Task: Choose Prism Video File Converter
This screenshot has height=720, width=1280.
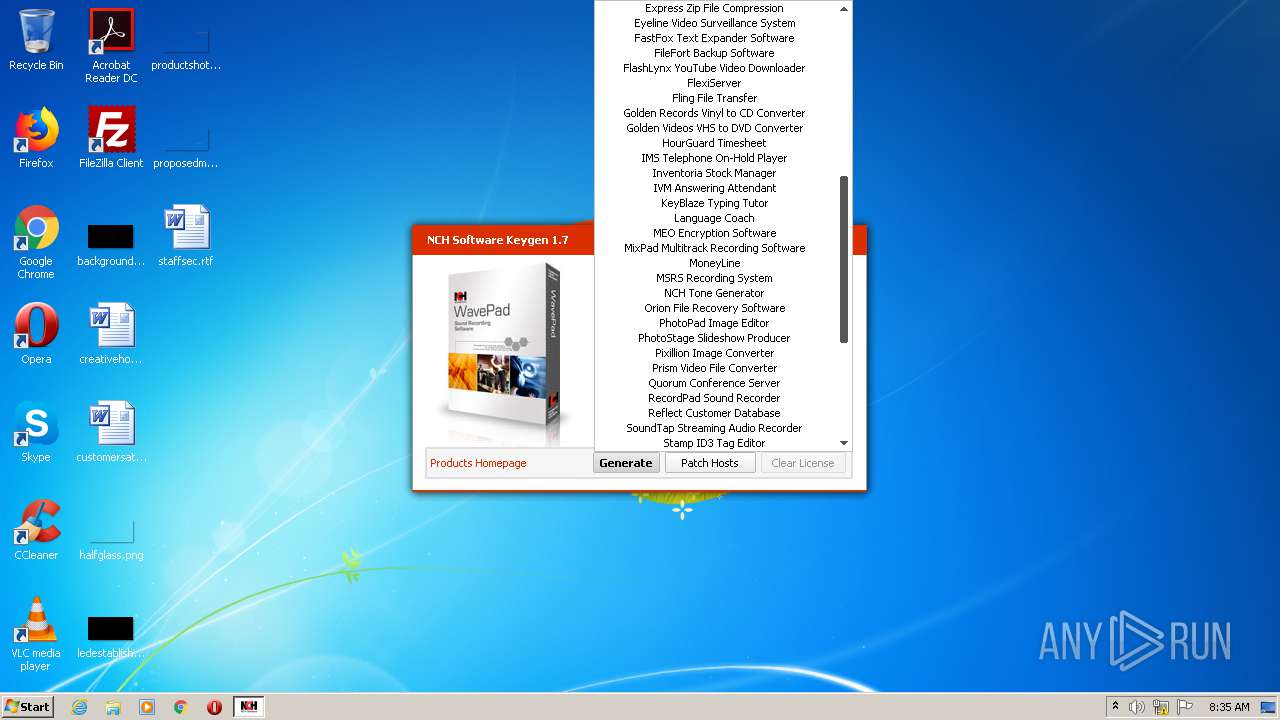Action: 714,368
